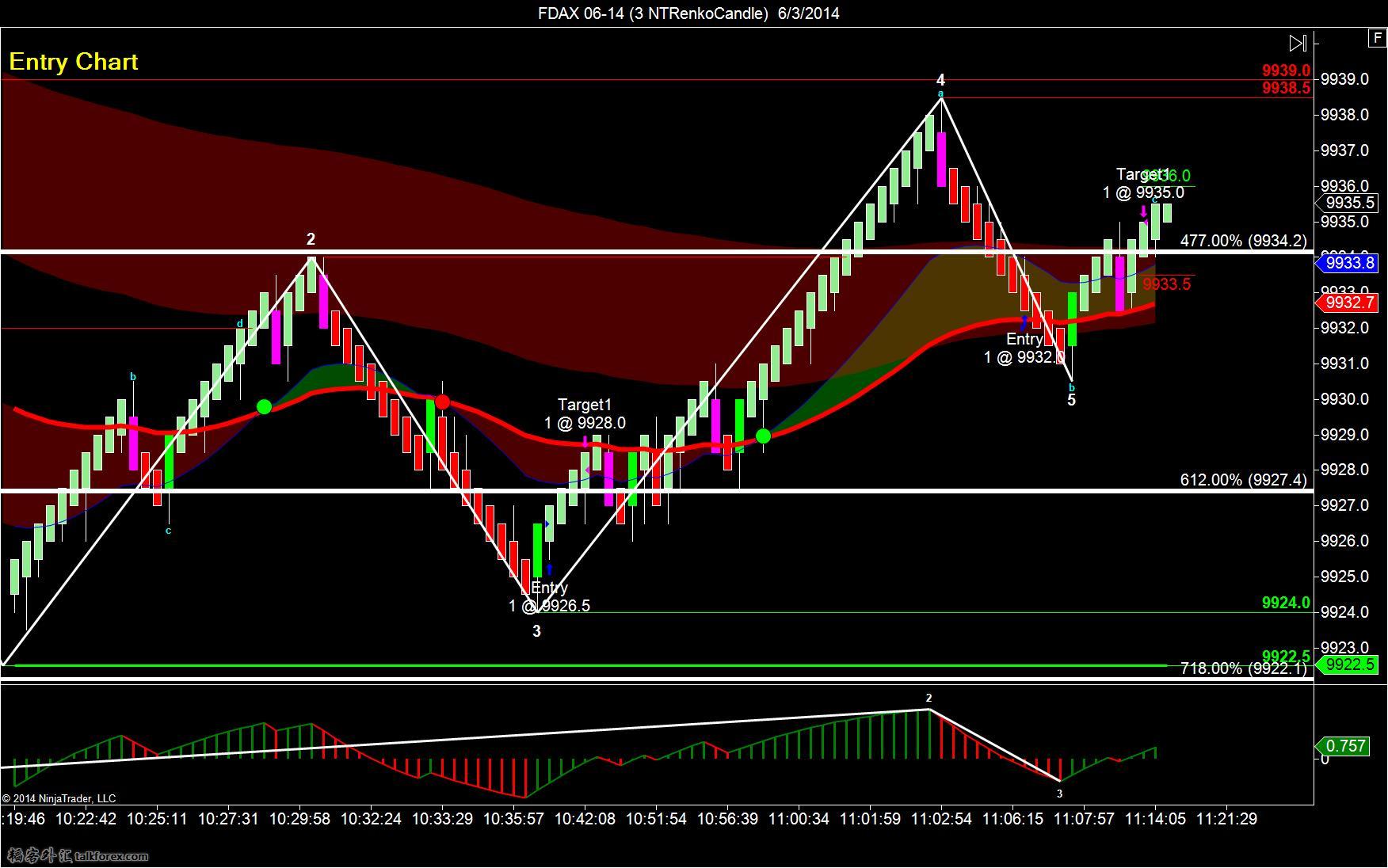Image resolution: width=1388 pixels, height=868 pixels.
Task: Click the blue entry arrow above Entry 9926.5
Action: [549, 569]
